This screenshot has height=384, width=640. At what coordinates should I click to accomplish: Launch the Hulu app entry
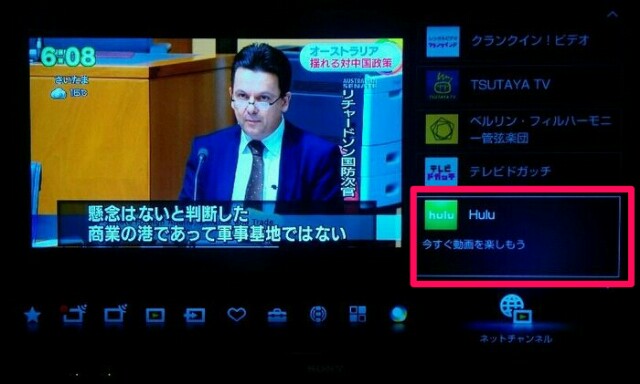tap(518, 236)
